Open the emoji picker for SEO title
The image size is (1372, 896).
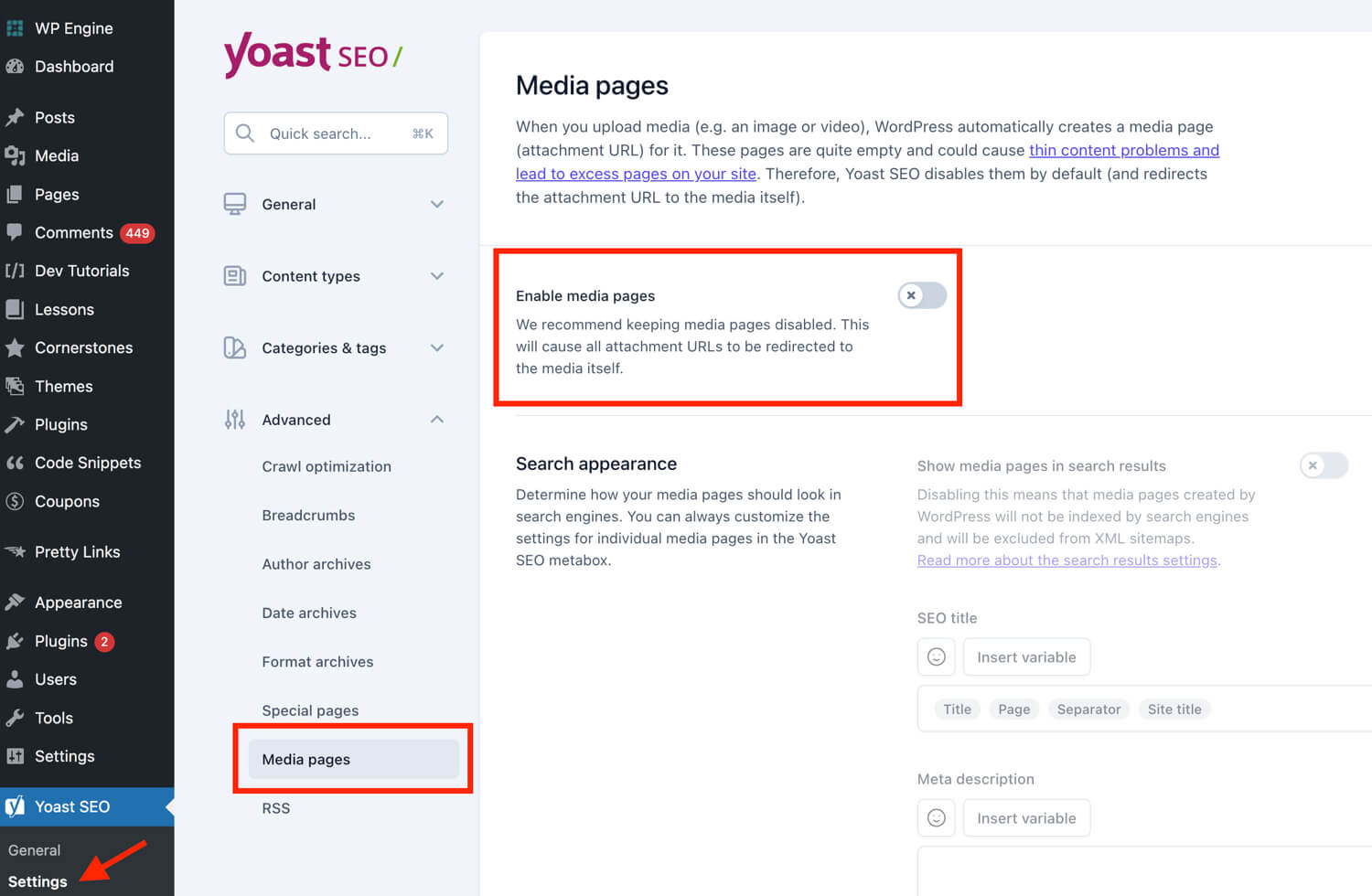click(x=936, y=656)
